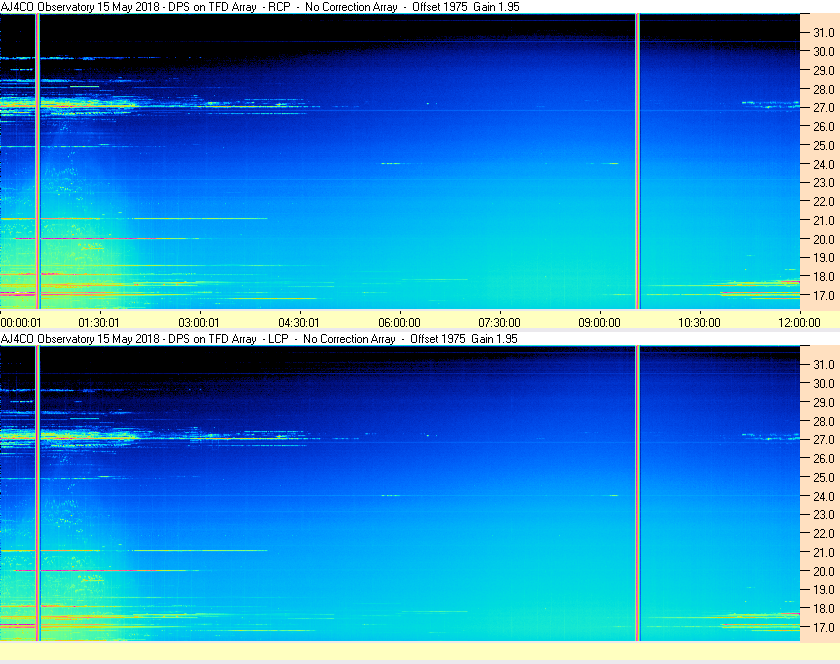840x664 pixels.
Task: Click 19.0 frequency label in RCP panel
Action: pos(824,258)
